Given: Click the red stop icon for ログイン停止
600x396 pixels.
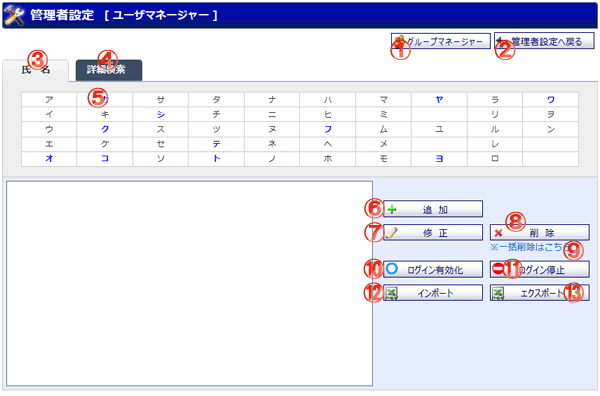Looking at the screenshot, I should (498, 269).
